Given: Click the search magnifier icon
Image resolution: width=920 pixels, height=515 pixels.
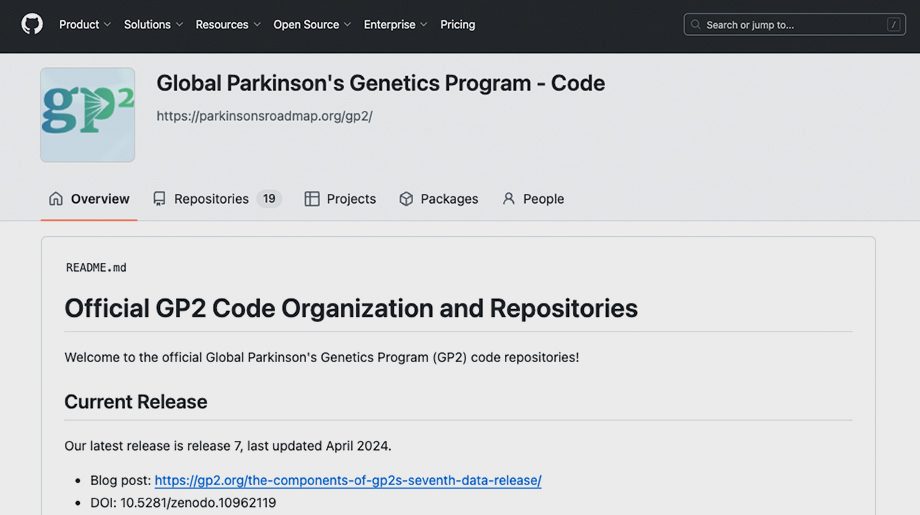Looking at the screenshot, I should pos(696,25).
